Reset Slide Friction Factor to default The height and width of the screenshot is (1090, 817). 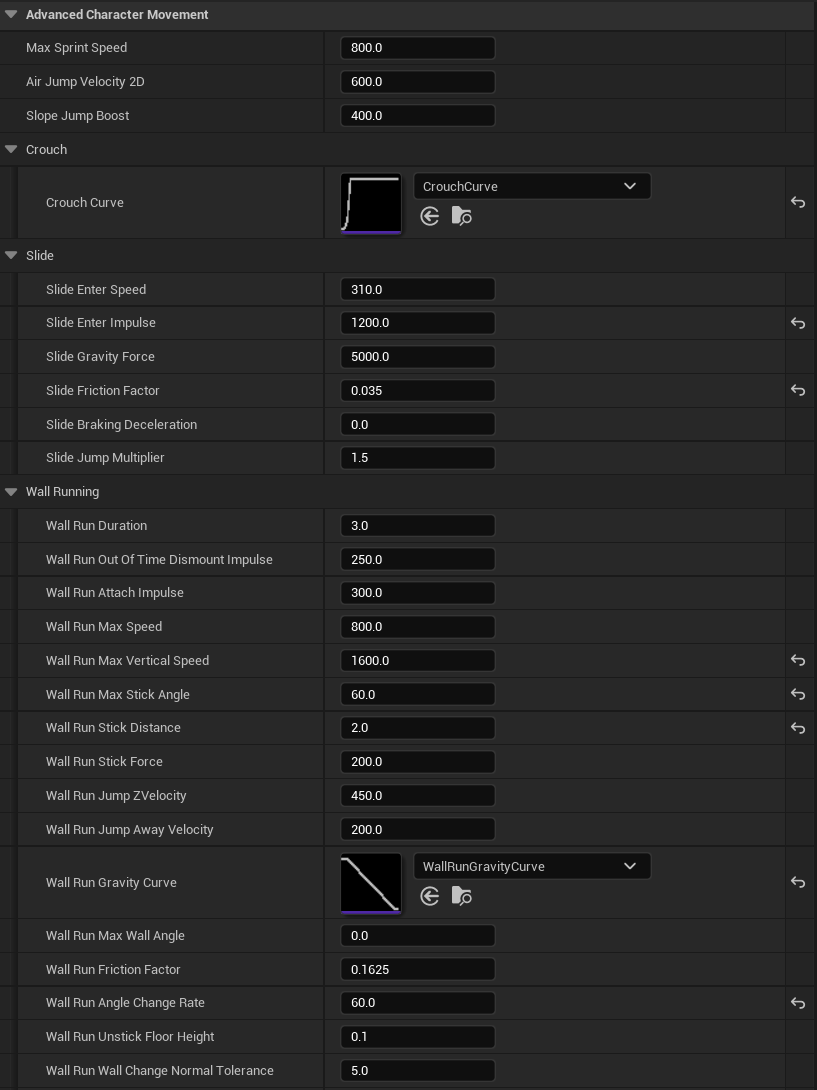click(x=798, y=391)
